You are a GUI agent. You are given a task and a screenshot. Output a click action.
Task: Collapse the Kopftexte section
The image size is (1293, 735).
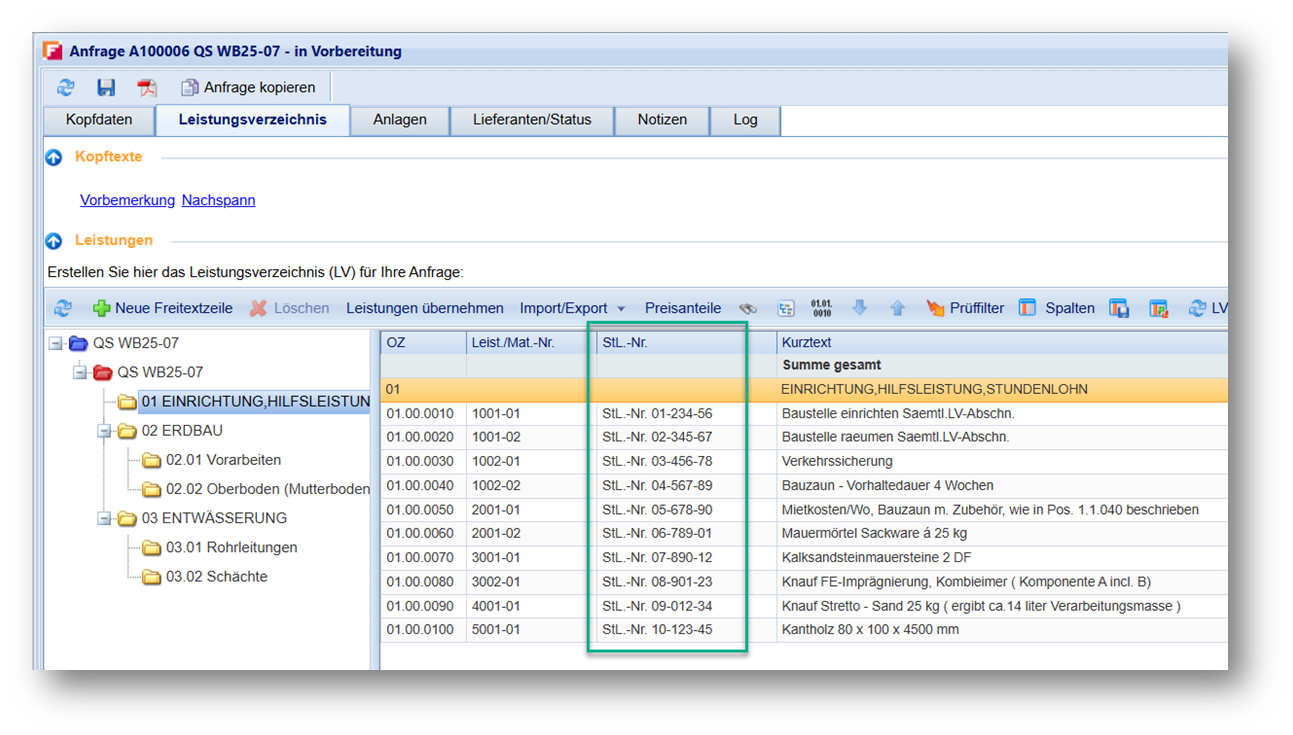[54, 158]
